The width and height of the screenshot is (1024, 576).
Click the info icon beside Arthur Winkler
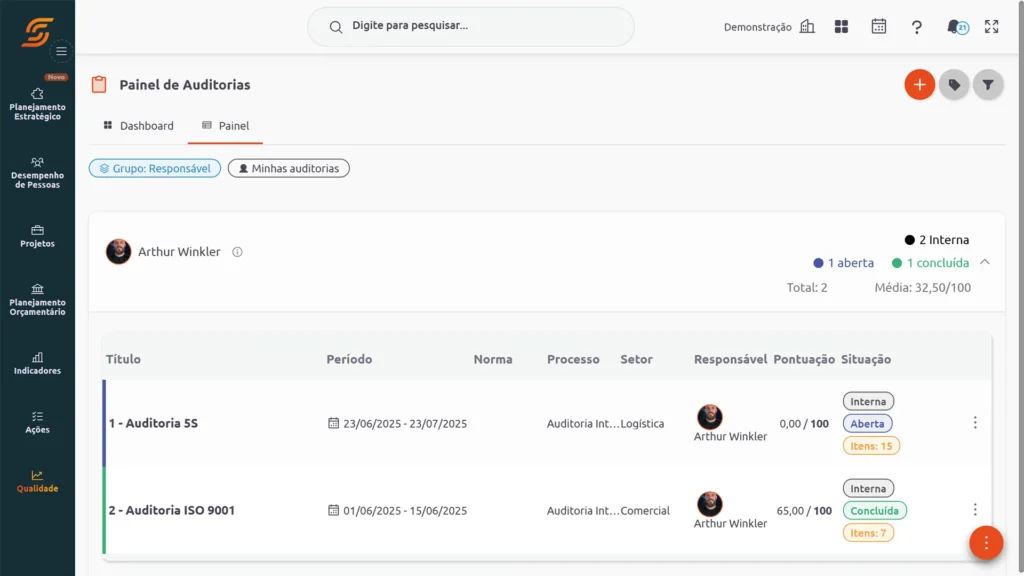point(237,251)
